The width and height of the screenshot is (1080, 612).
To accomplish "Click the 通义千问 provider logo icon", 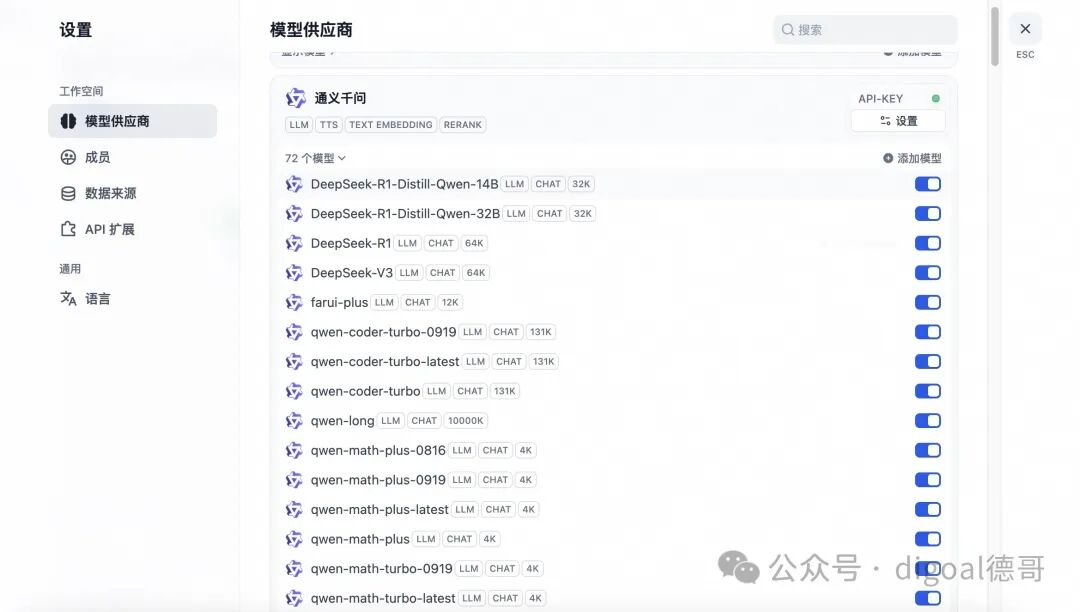I will (x=295, y=98).
